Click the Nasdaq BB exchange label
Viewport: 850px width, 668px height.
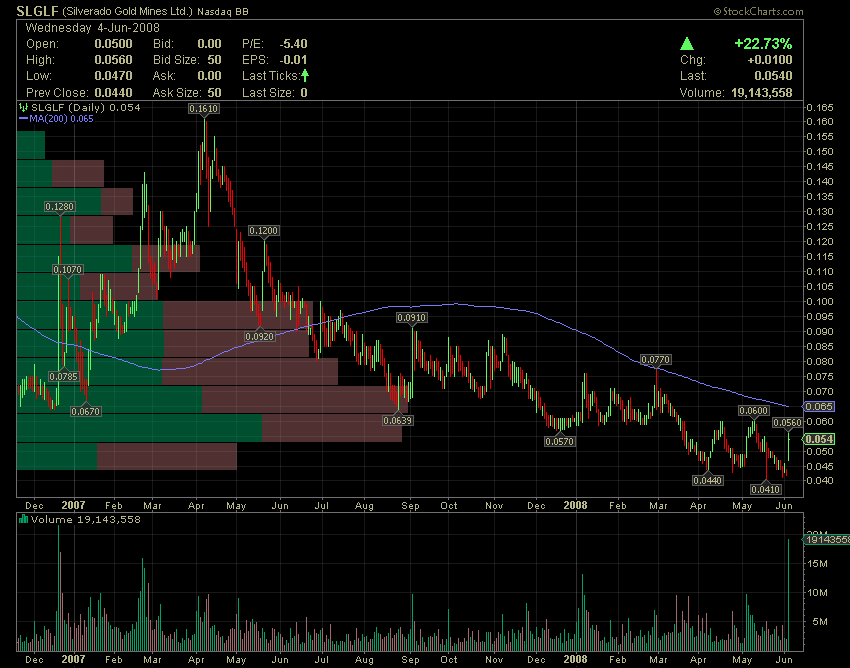pos(223,11)
